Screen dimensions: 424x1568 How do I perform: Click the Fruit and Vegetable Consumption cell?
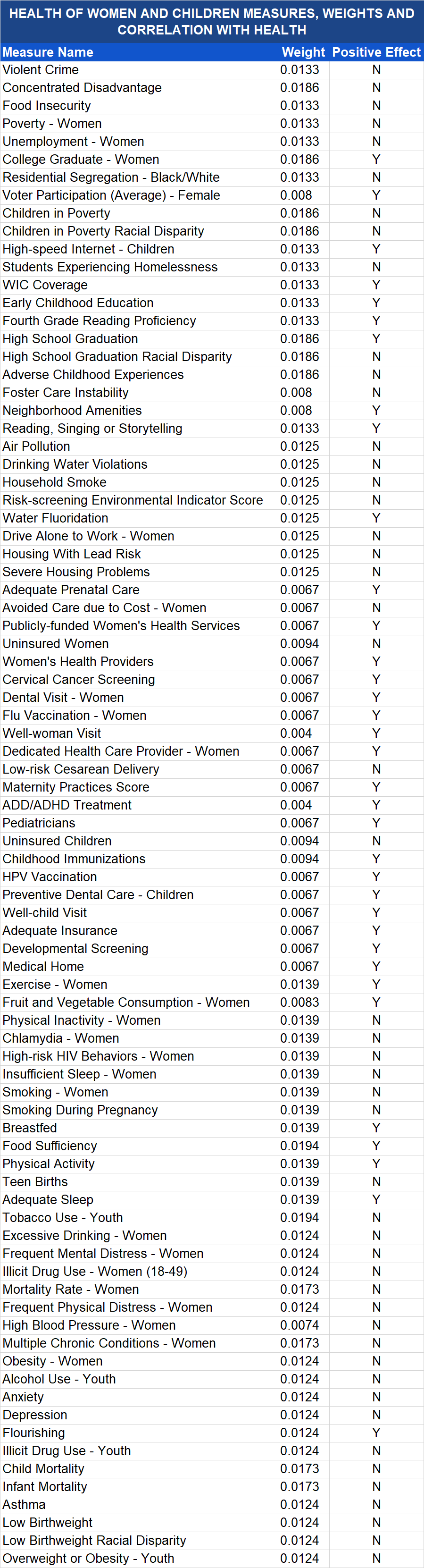click(139, 1003)
